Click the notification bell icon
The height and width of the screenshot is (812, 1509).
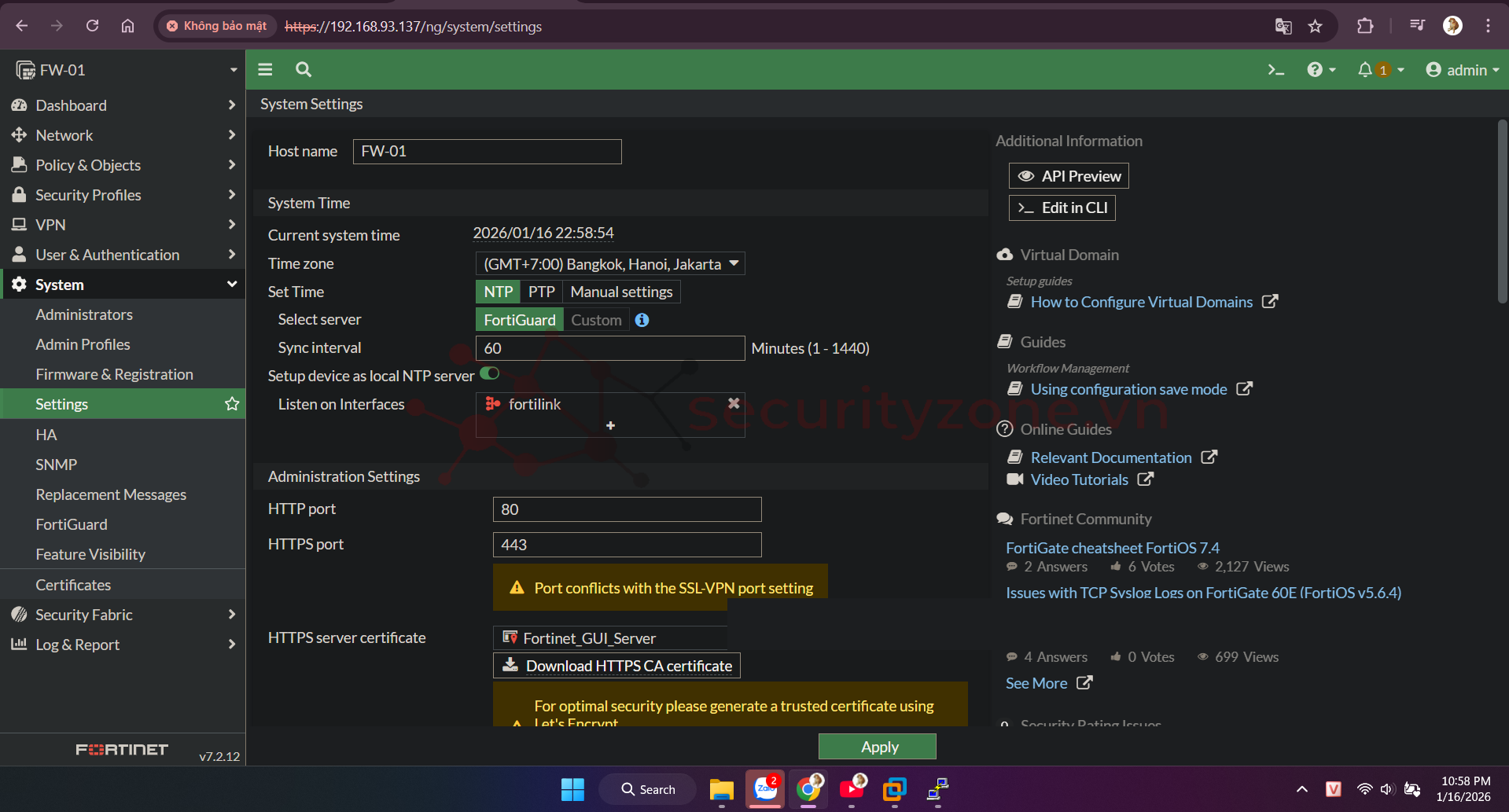coord(1365,69)
